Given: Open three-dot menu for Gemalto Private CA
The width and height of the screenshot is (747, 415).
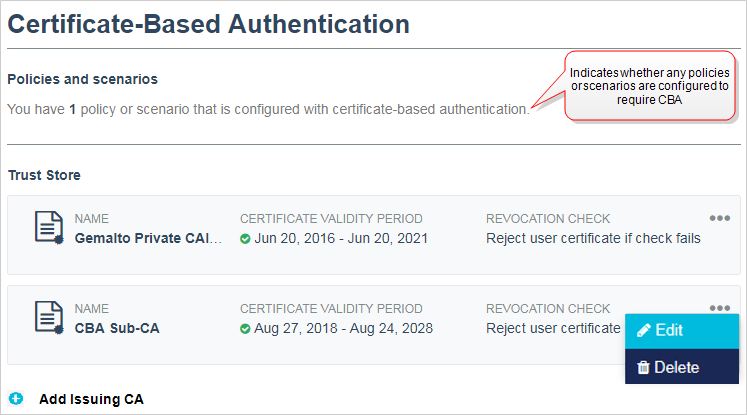Looking at the screenshot, I should pos(719,218).
